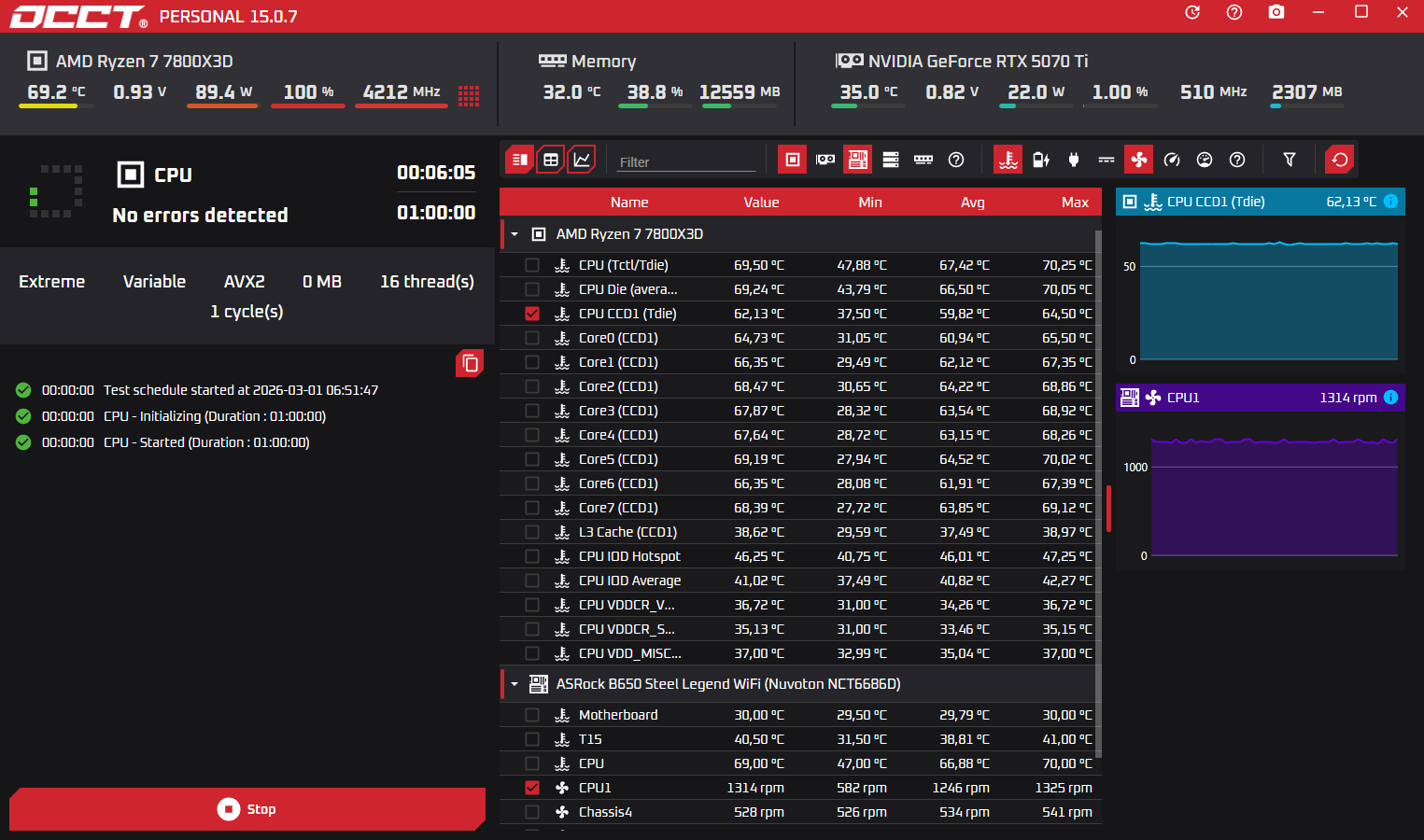Screen dimensions: 1424x840
Task: Click the 'CPU - Initializing' log entry
Action: 215,416
